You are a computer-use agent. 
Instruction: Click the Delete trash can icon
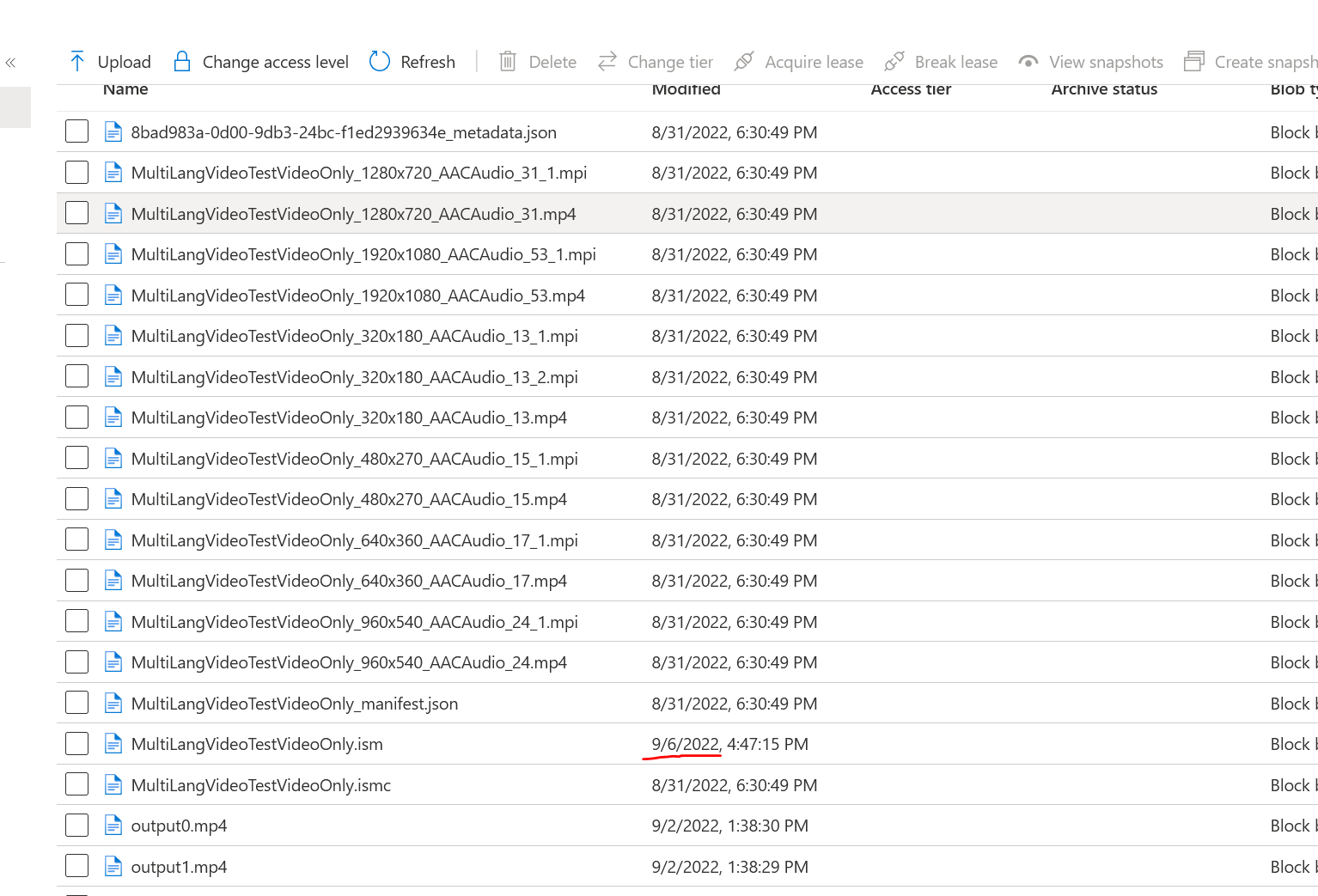[x=508, y=61]
